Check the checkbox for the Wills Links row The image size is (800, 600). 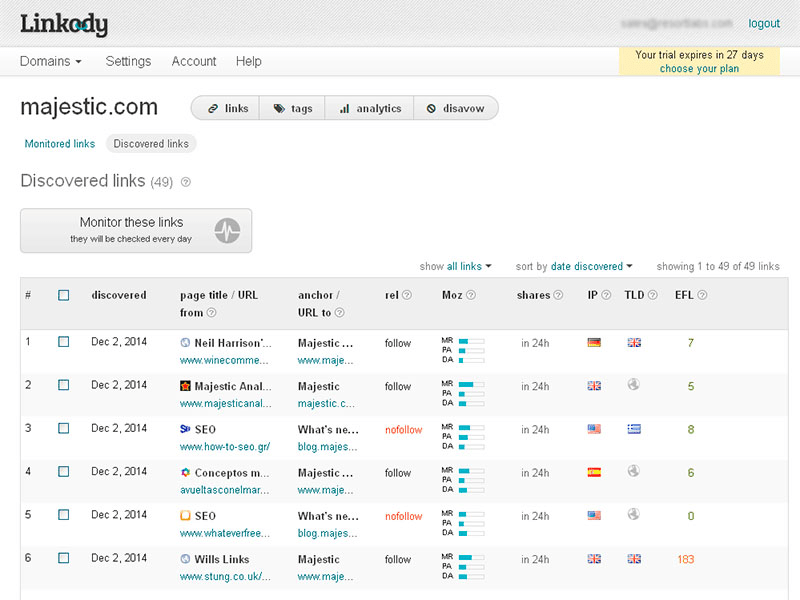[63, 558]
